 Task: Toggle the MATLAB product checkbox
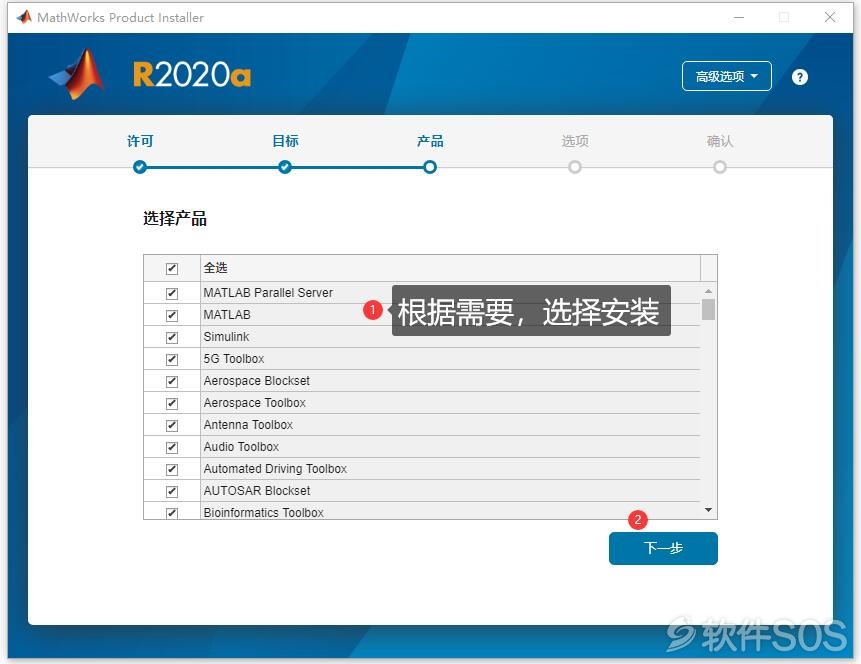pos(172,315)
